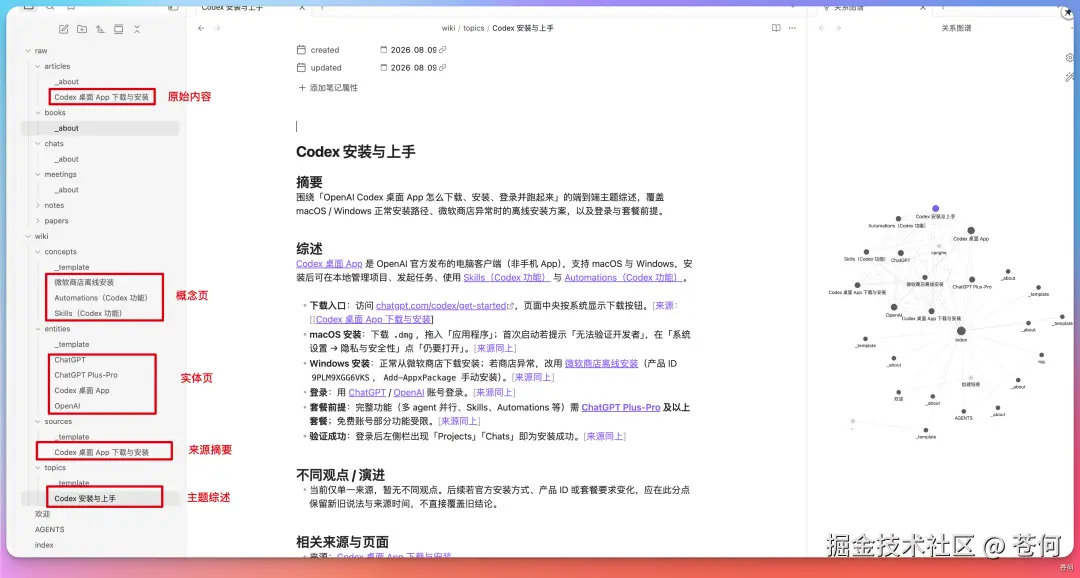1080x578 pixels.
Task: Open the ChatGPT entity note
Action: [x=70, y=360]
